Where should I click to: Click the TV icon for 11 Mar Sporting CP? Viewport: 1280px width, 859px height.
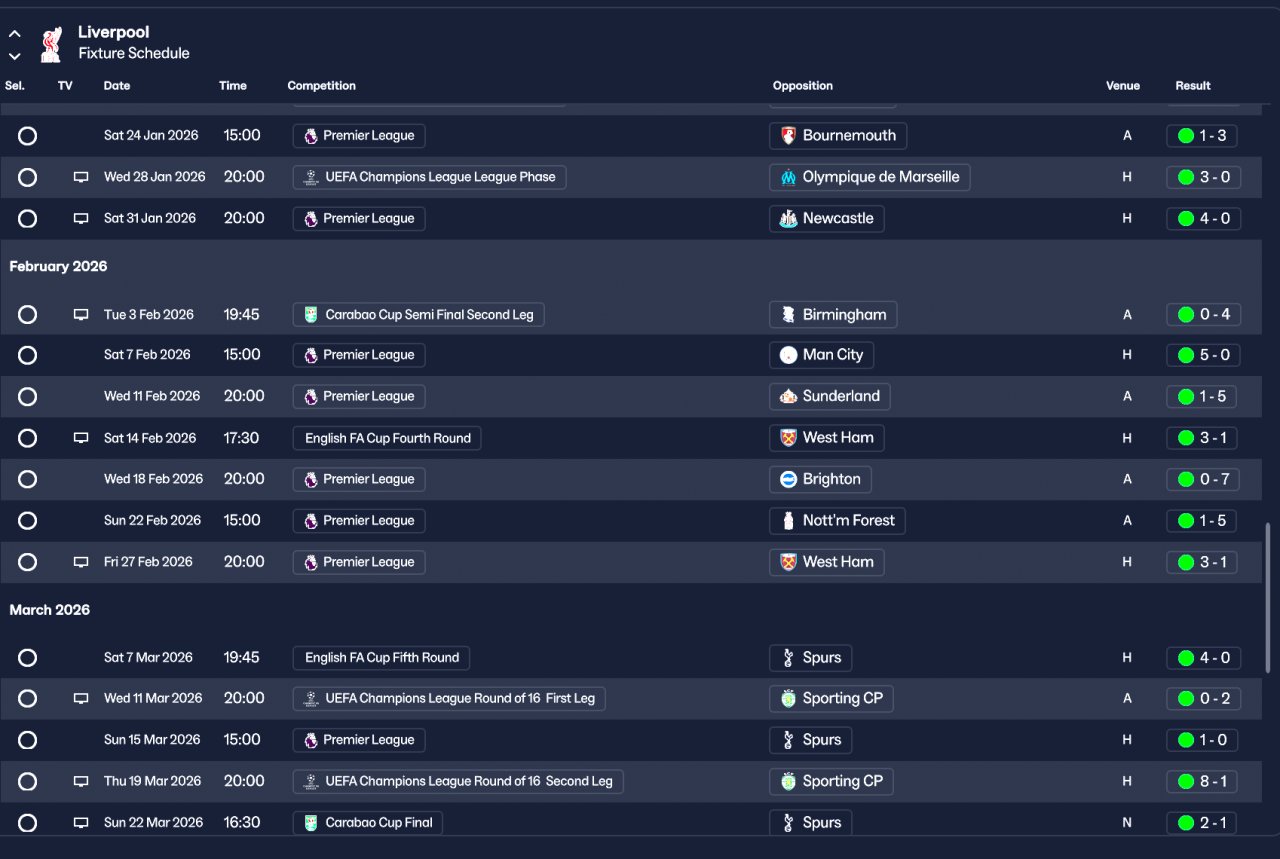coord(81,699)
